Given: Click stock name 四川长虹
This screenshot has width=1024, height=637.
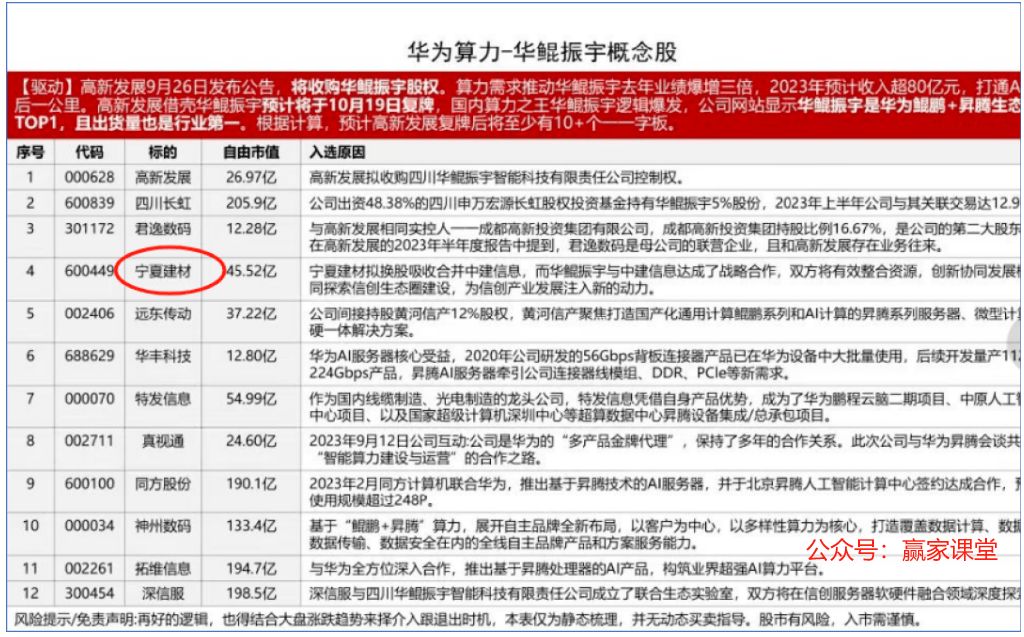Looking at the screenshot, I should [x=163, y=203].
